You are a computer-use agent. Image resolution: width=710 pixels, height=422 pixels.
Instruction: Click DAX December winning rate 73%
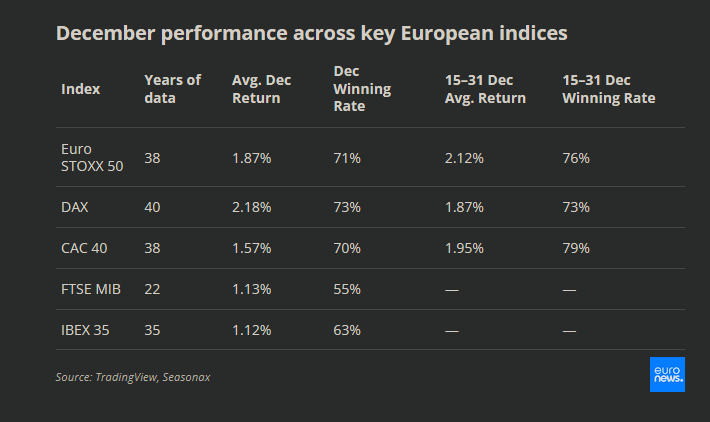tap(346, 207)
